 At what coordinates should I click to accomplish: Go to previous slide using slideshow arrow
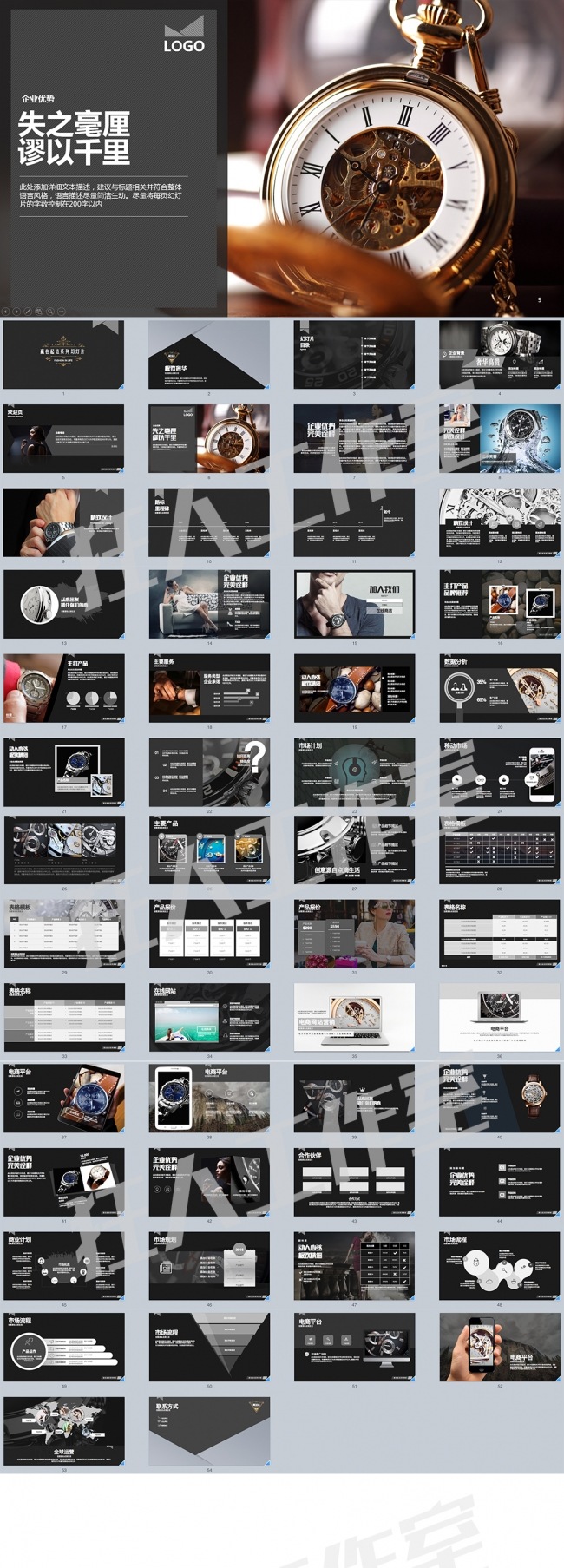(x=5, y=312)
